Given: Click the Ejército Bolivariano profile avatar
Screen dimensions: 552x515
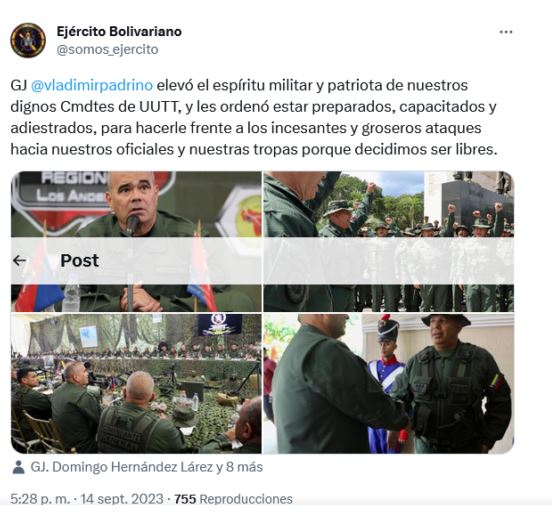Looking at the screenshot, I should coord(28,40).
